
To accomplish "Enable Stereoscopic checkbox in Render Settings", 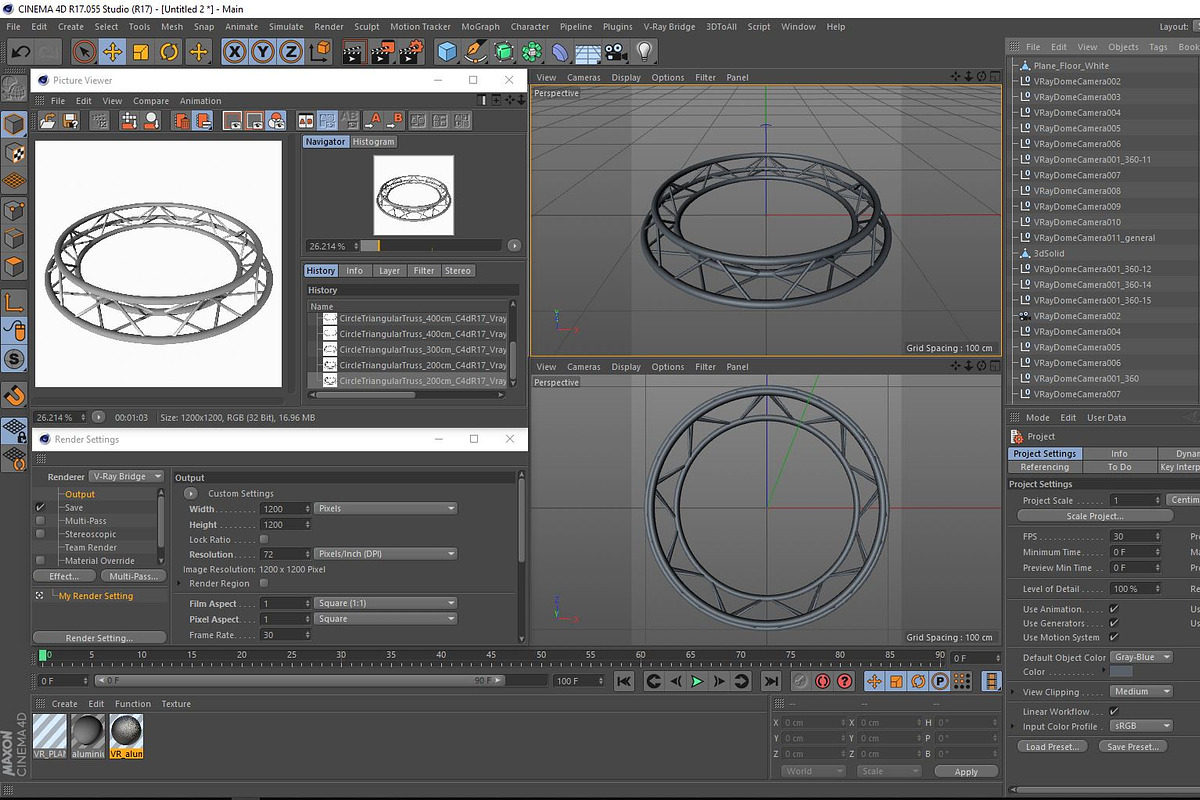I will 40,534.
